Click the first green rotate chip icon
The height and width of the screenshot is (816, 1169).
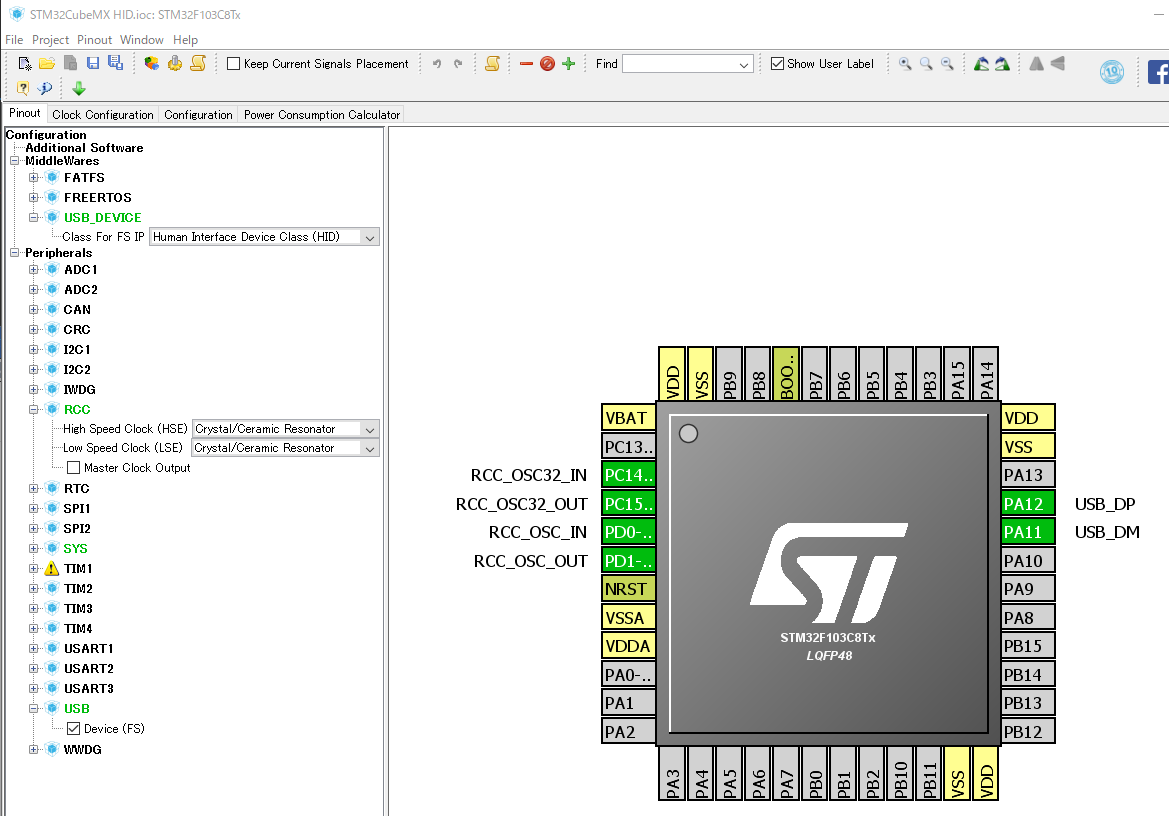[x=981, y=64]
